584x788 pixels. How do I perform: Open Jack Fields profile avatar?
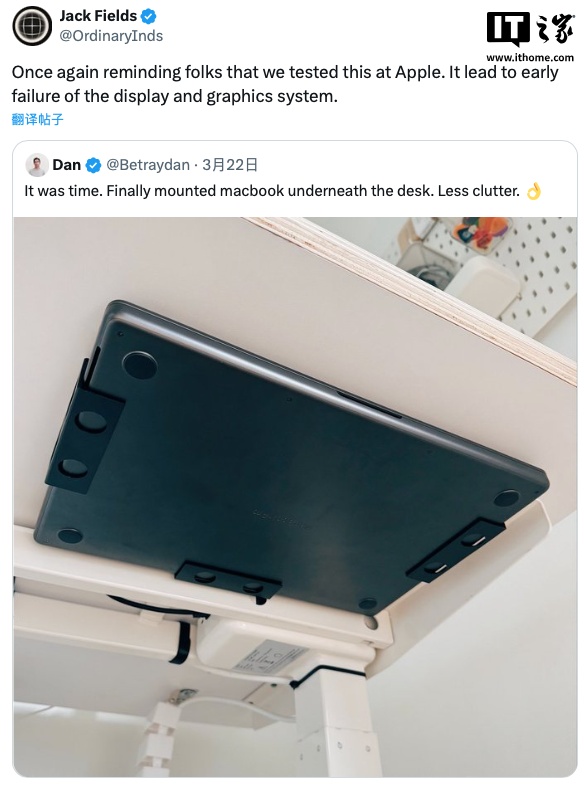click(32, 26)
